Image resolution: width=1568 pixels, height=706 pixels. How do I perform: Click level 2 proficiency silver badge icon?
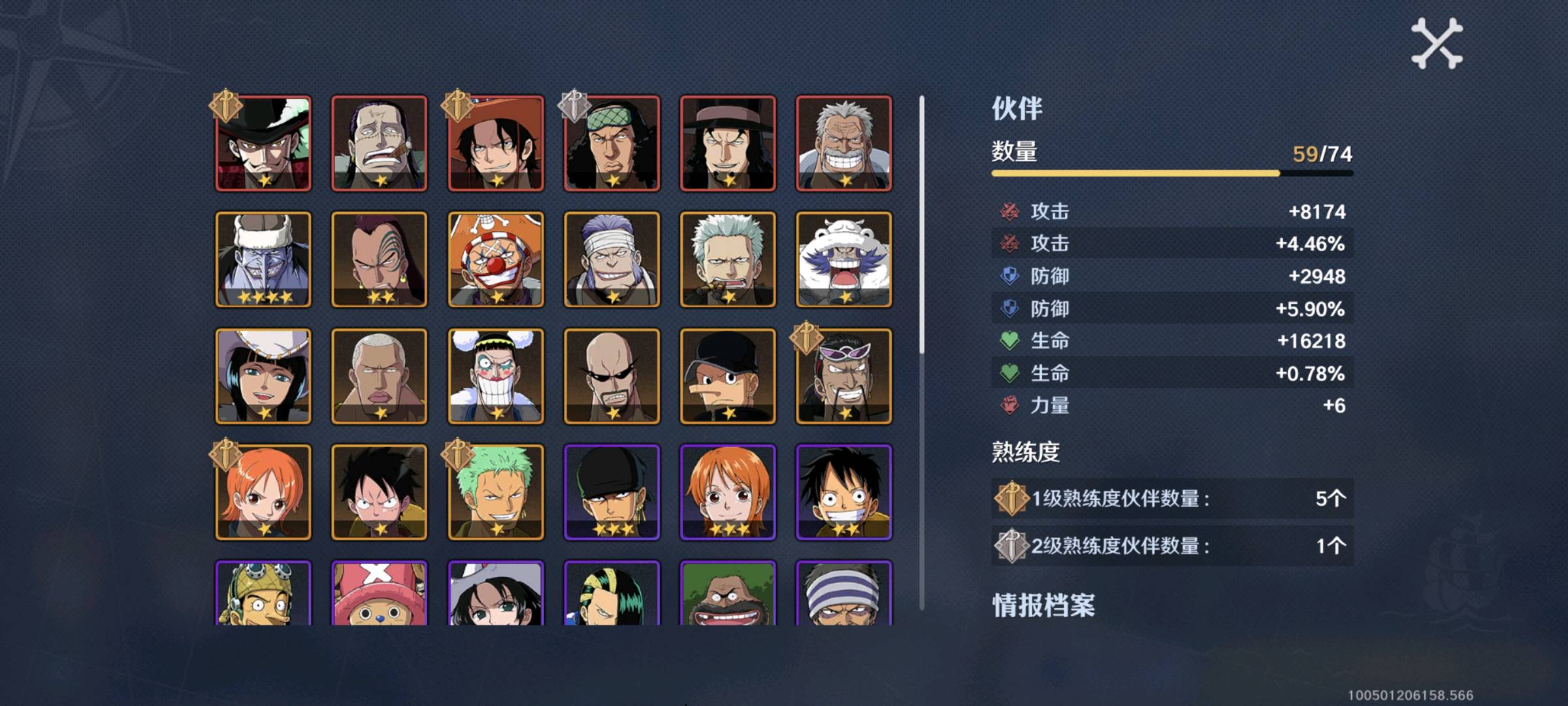pos(1011,545)
